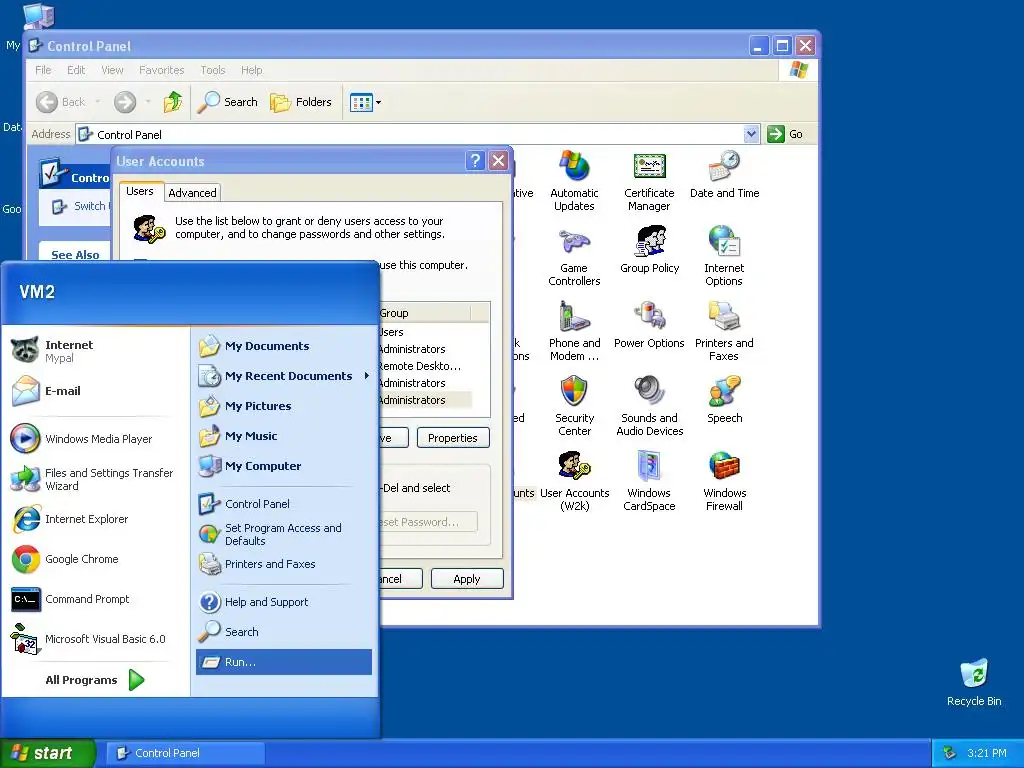Screen dimensions: 1024x768
Task: Open the Edit menu
Action: point(76,70)
